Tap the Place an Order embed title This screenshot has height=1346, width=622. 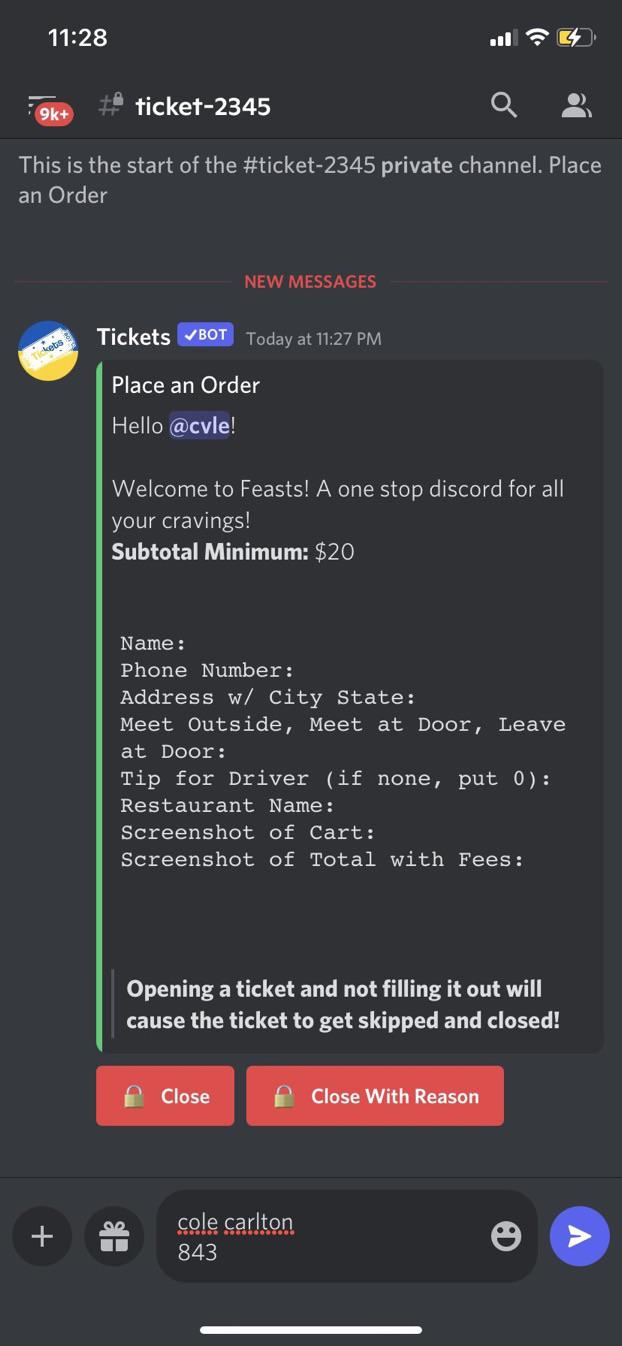[x=187, y=385]
